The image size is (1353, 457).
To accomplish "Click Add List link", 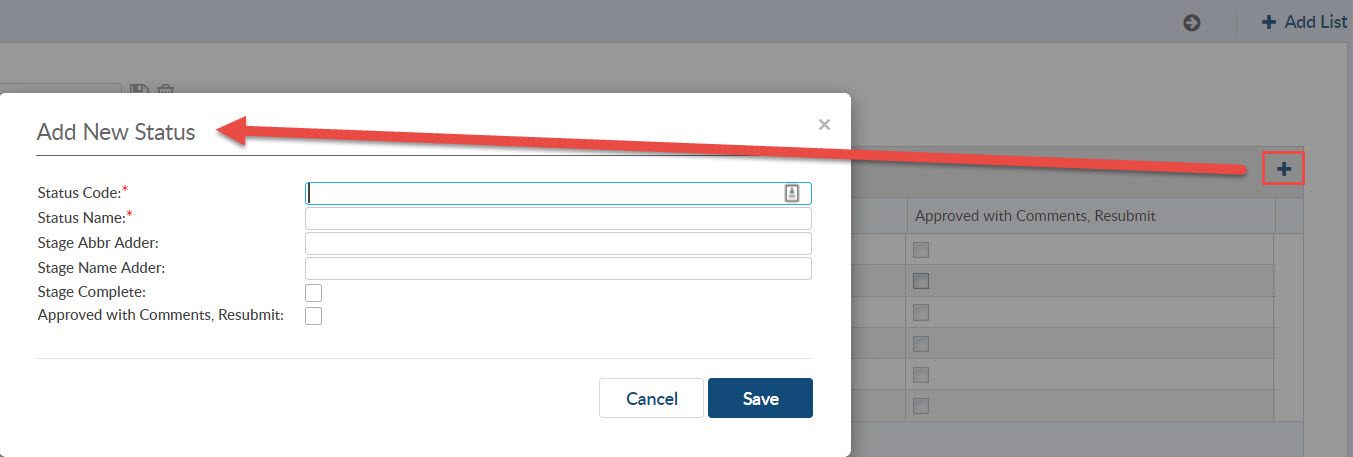I will coord(1305,22).
